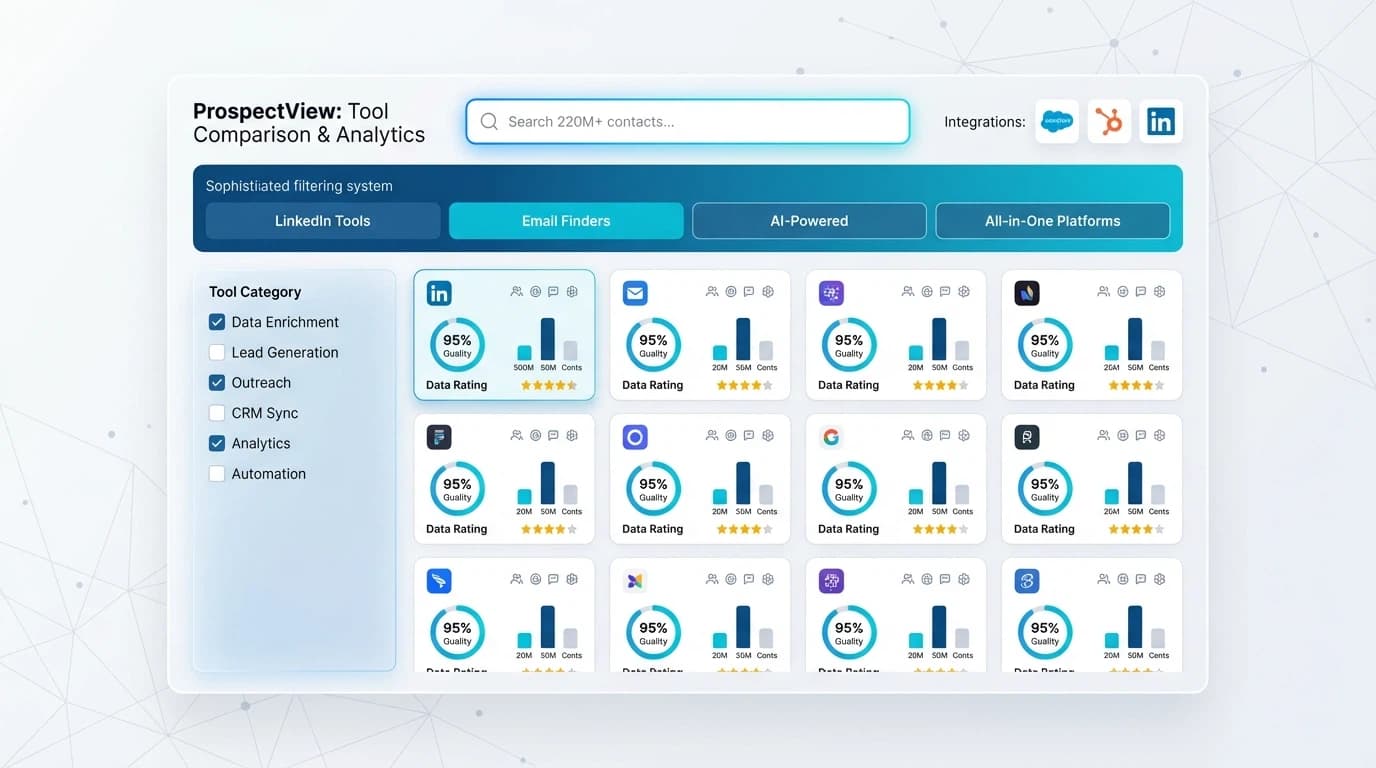The image size is (1376, 768).
Task: Switch to the LinkedIn Tools tab
Action: (x=322, y=220)
